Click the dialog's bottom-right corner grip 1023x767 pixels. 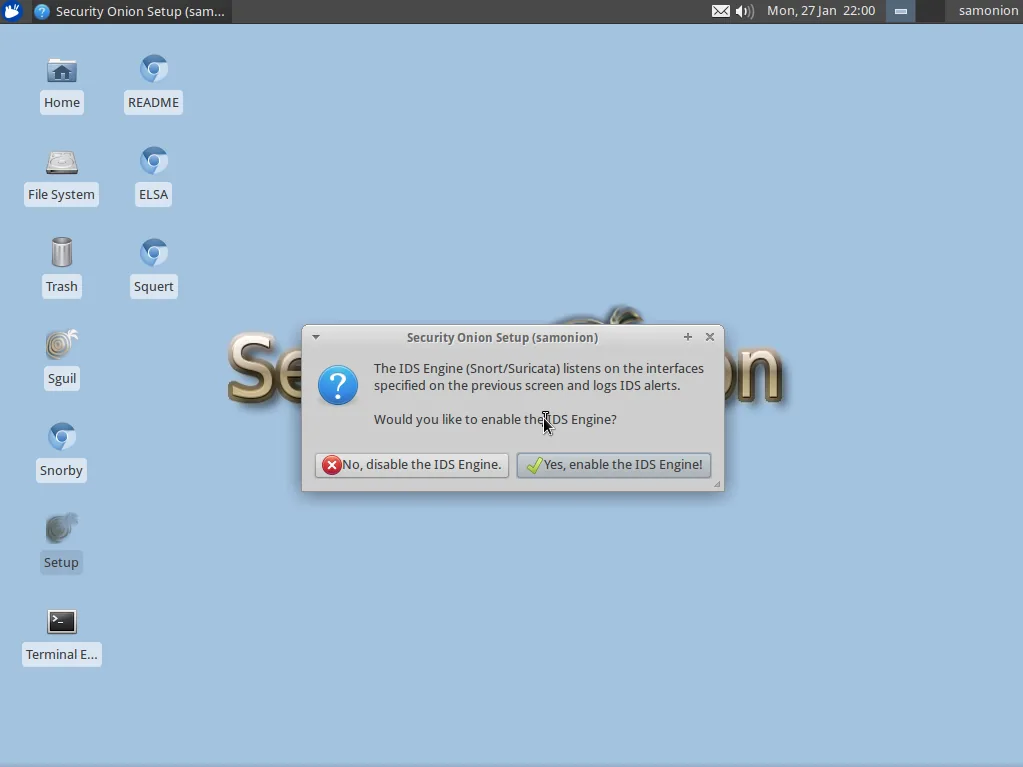point(717,484)
